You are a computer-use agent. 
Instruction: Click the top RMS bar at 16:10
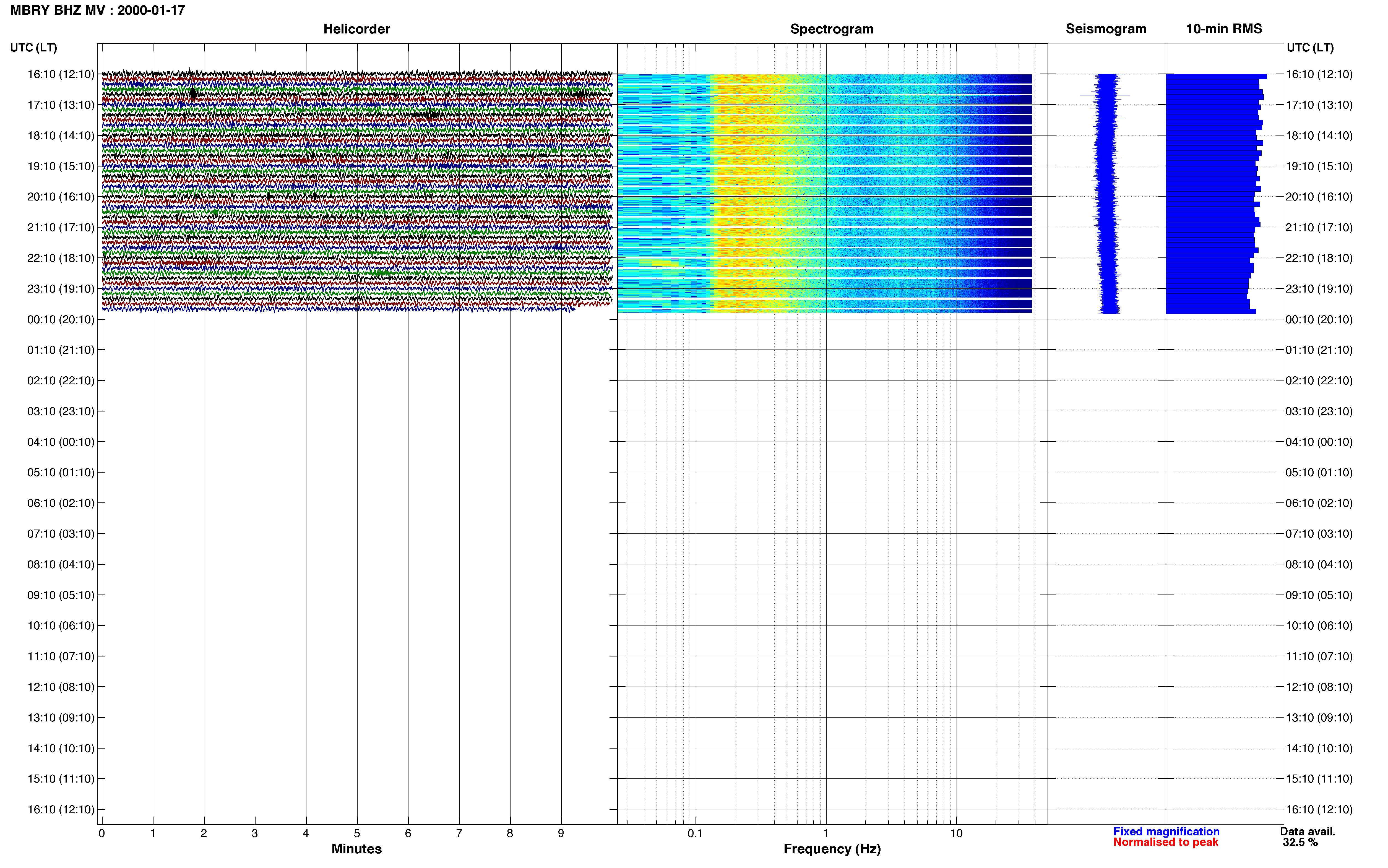1216,76
